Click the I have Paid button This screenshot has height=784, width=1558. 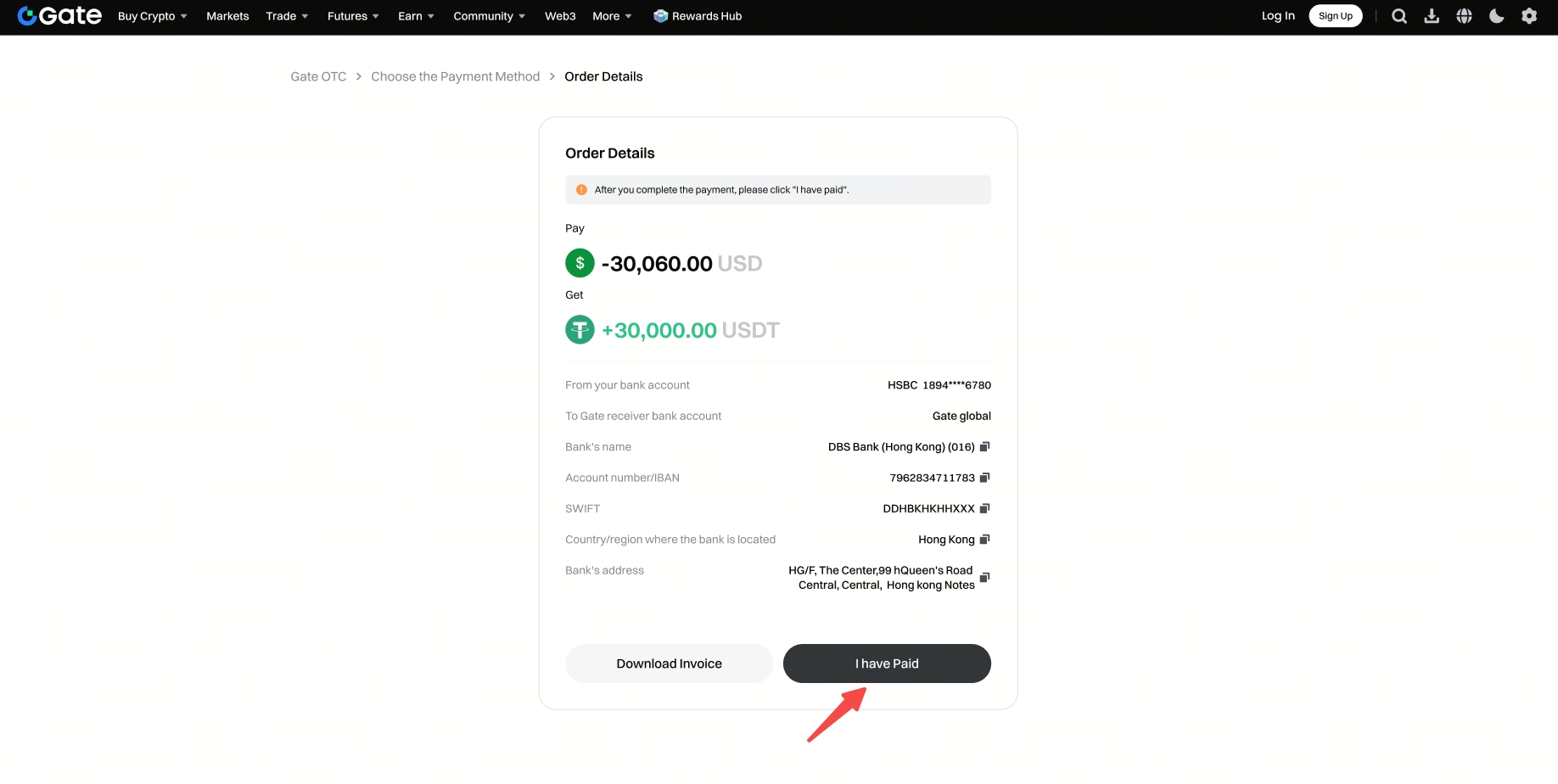pyautogui.click(x=887, y=664)
